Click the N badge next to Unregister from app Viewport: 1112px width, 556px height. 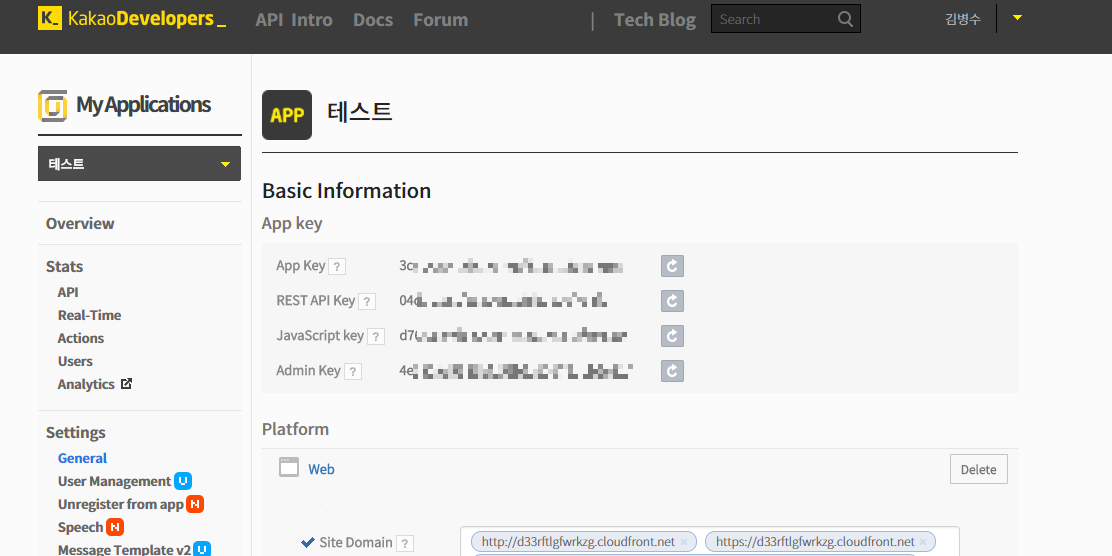click(196, 504)
